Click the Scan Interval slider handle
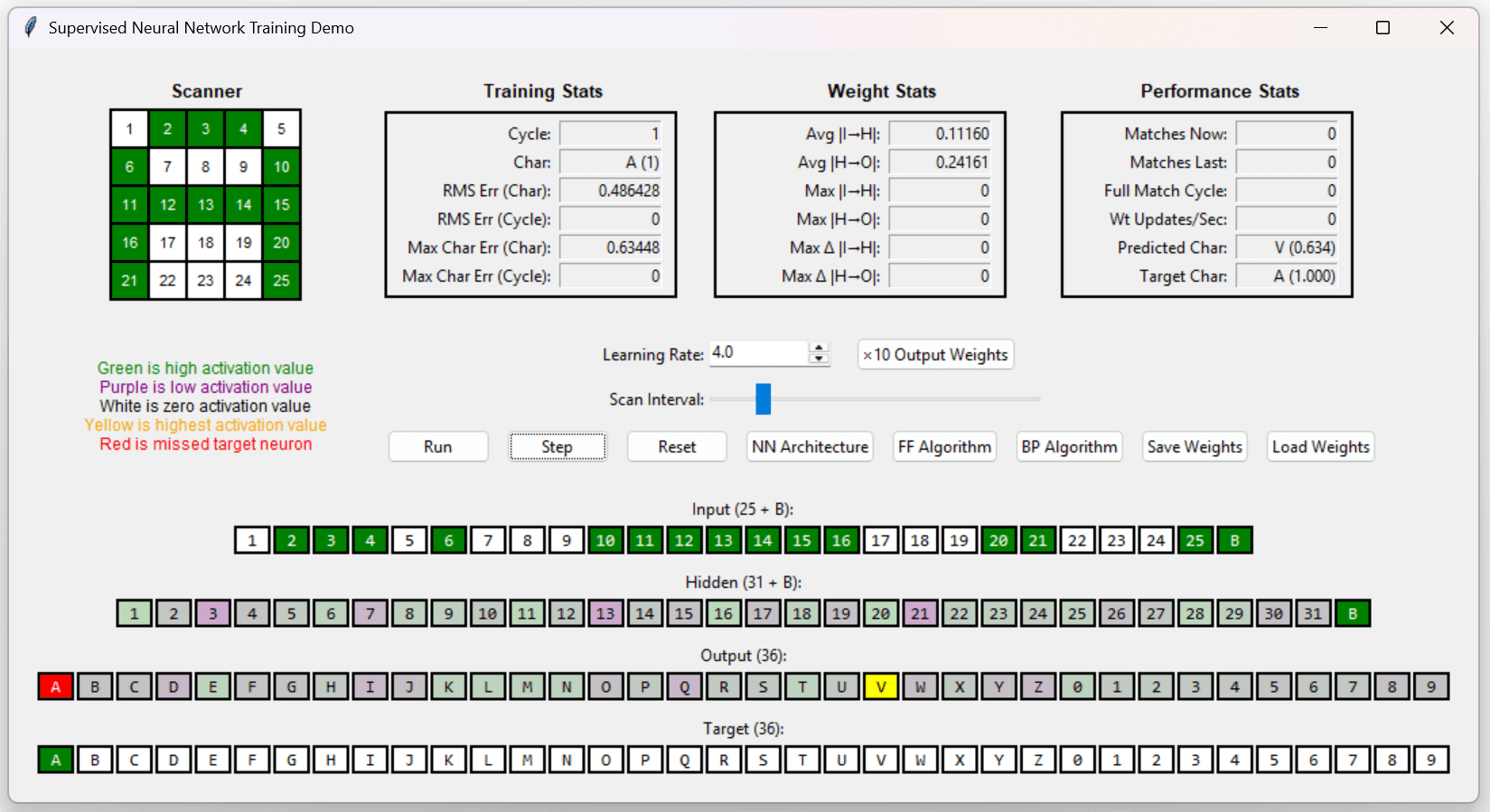The image size is (1490, 812). pyautogui.click(x=764, y=398)
